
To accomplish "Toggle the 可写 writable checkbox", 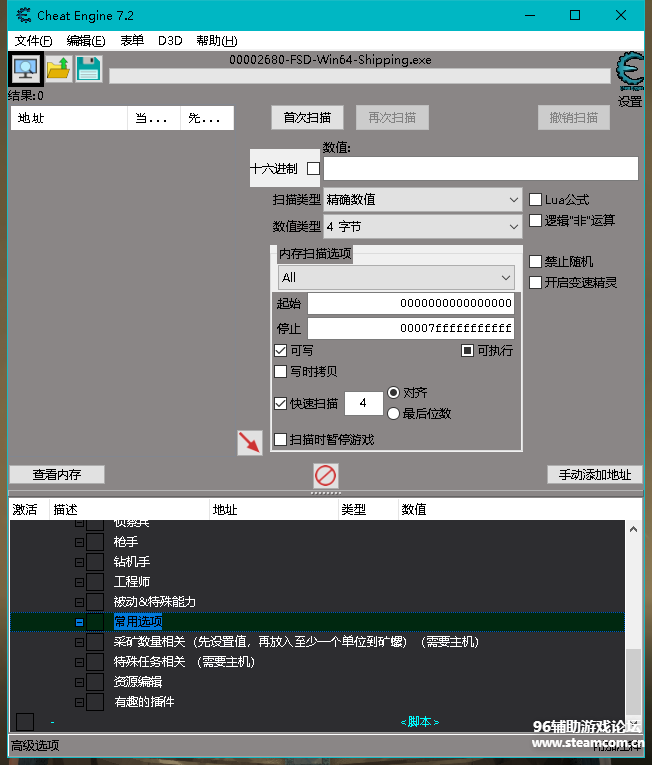I will click(281, 350).
